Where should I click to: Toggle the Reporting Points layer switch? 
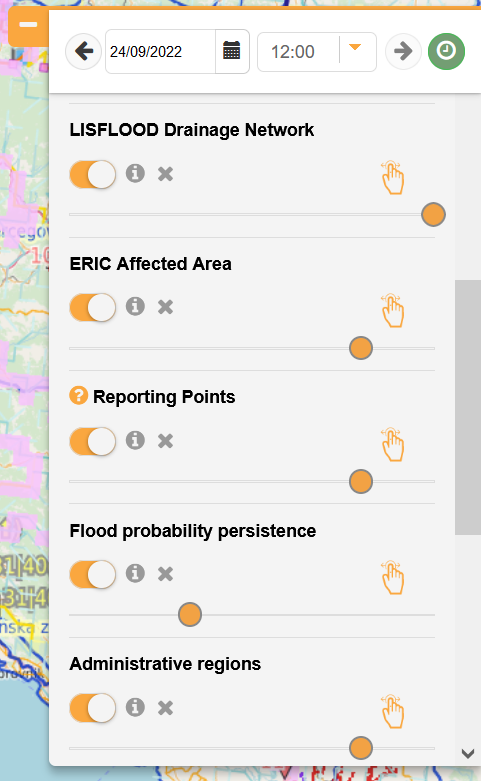(93, 441)
